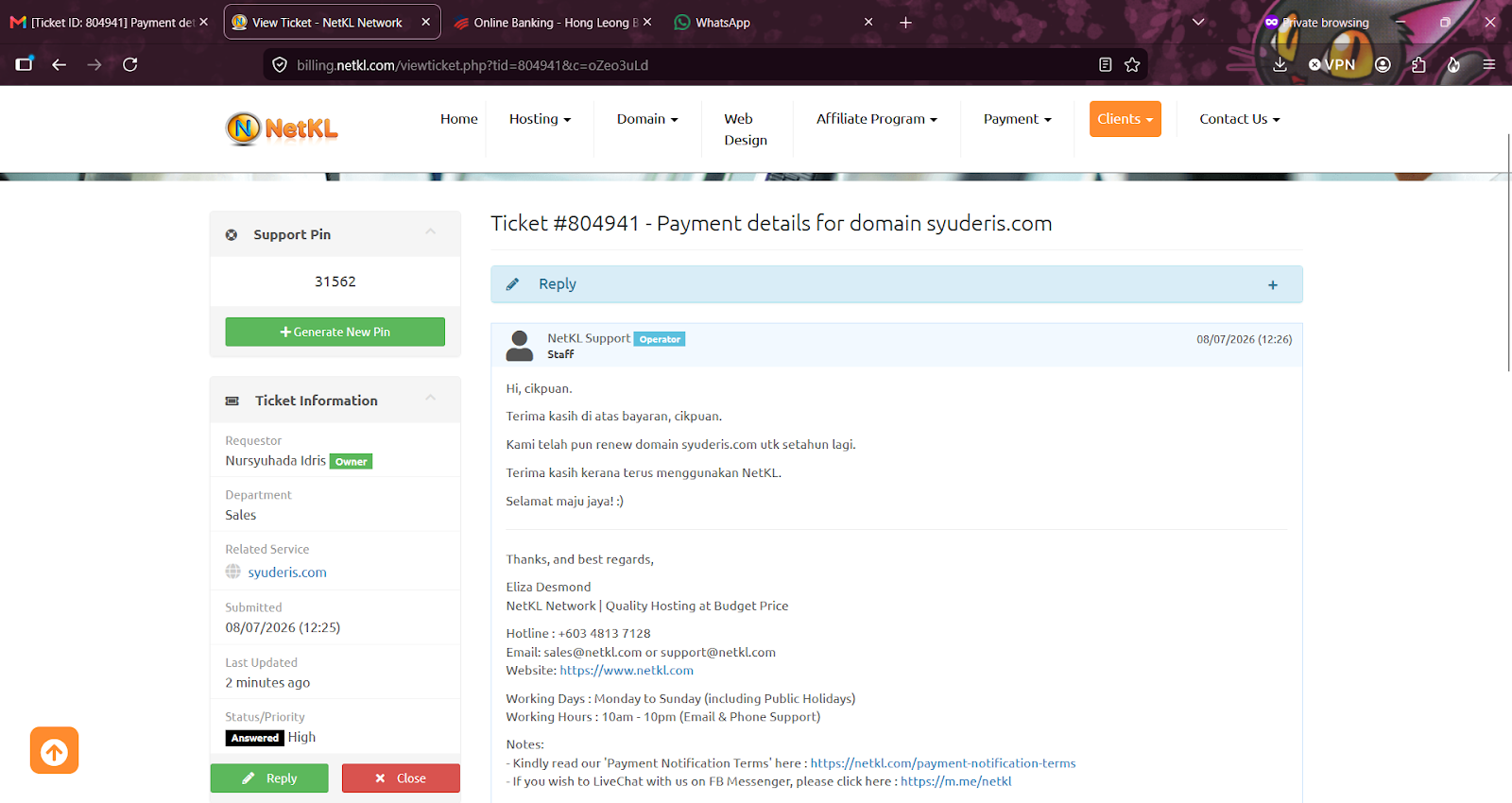Viewport: 1512px width, 803px height.
Task: Click the Reply header bar
Action: click(896, 284)
